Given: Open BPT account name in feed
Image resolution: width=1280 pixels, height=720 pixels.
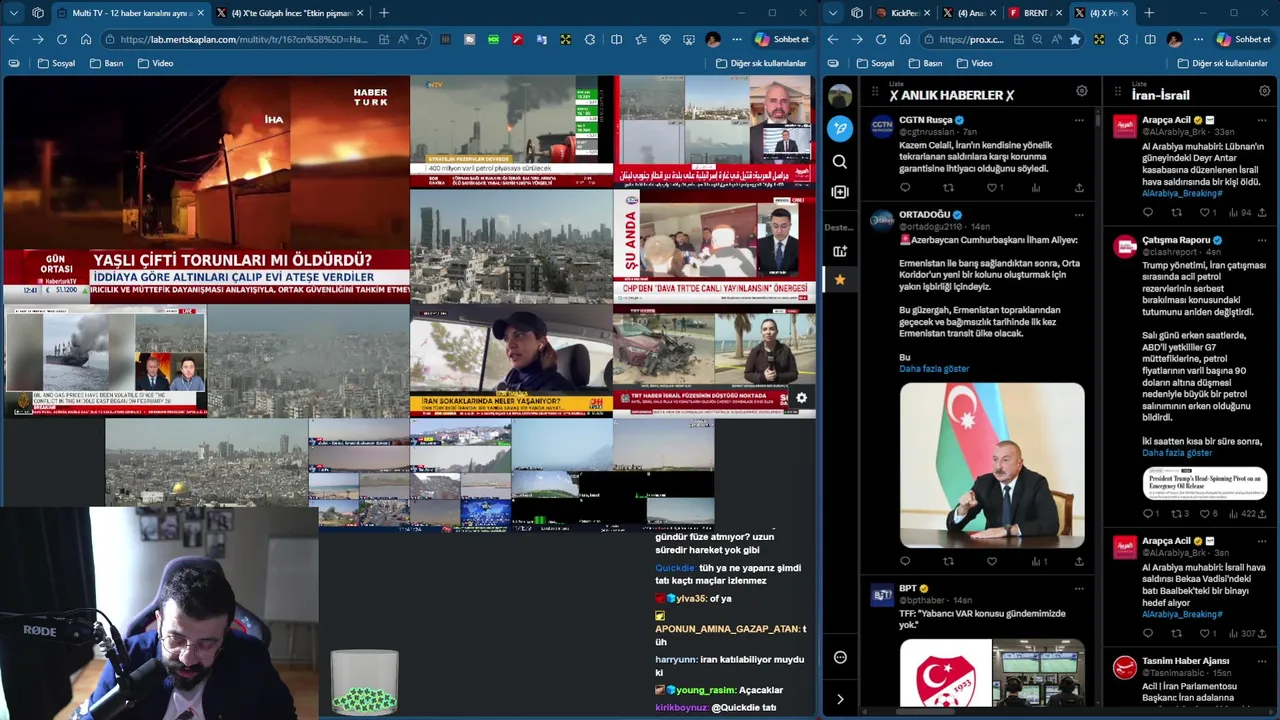Looking at the screenshot, I should 908,588.
